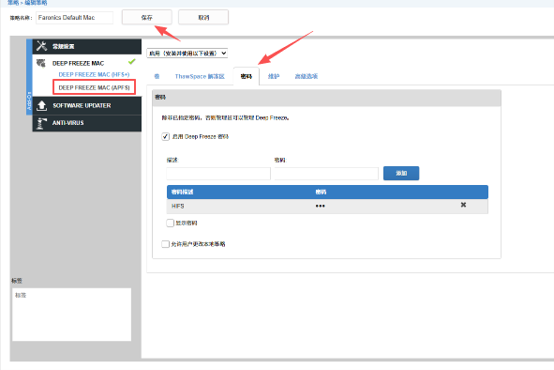Open the enable/install settings dropdown
This screenshot has width=554, height=370.
(x=187, y=53)
